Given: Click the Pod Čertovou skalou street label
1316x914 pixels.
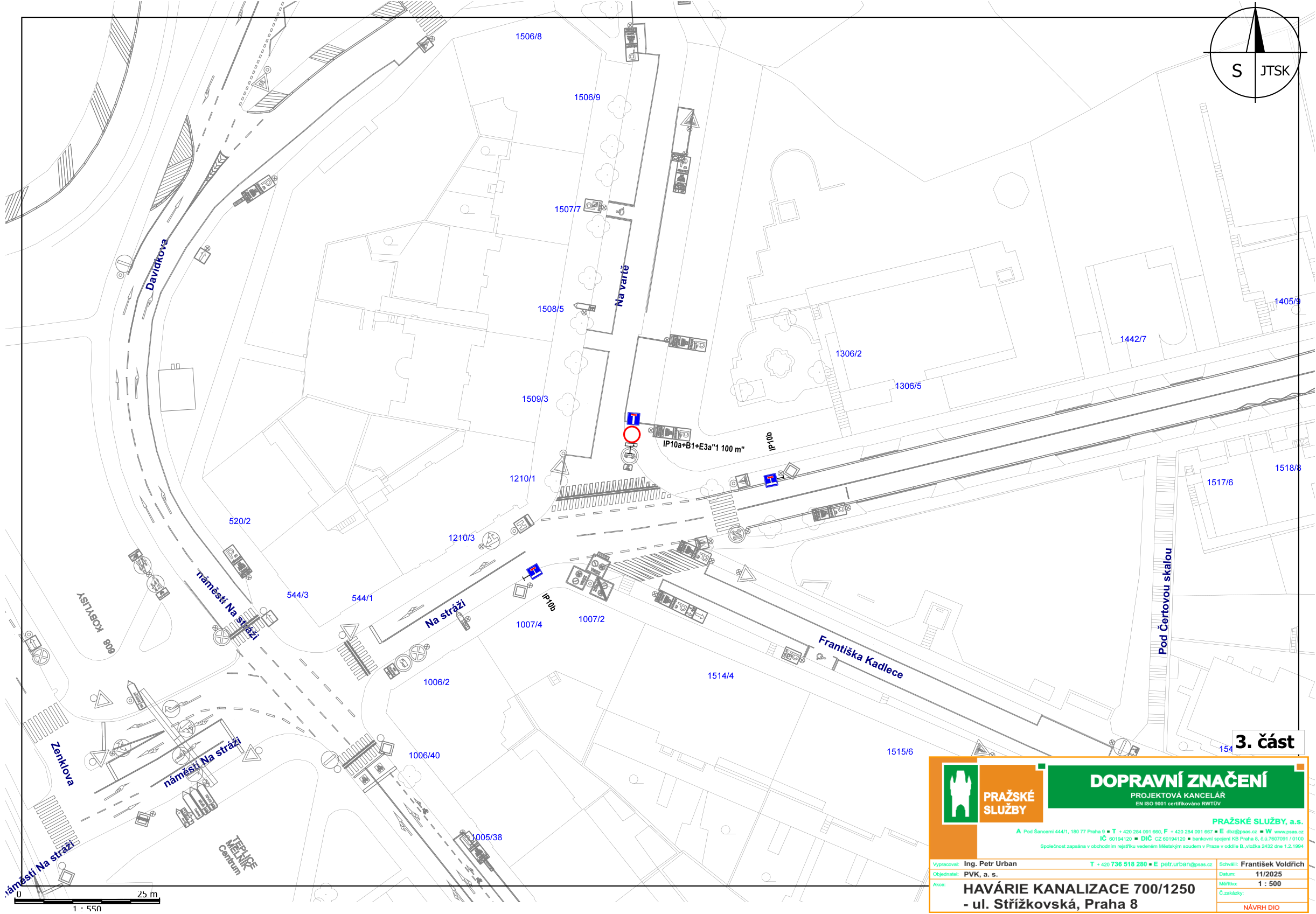Looking at the screenshot, I should pos(1165,601).
